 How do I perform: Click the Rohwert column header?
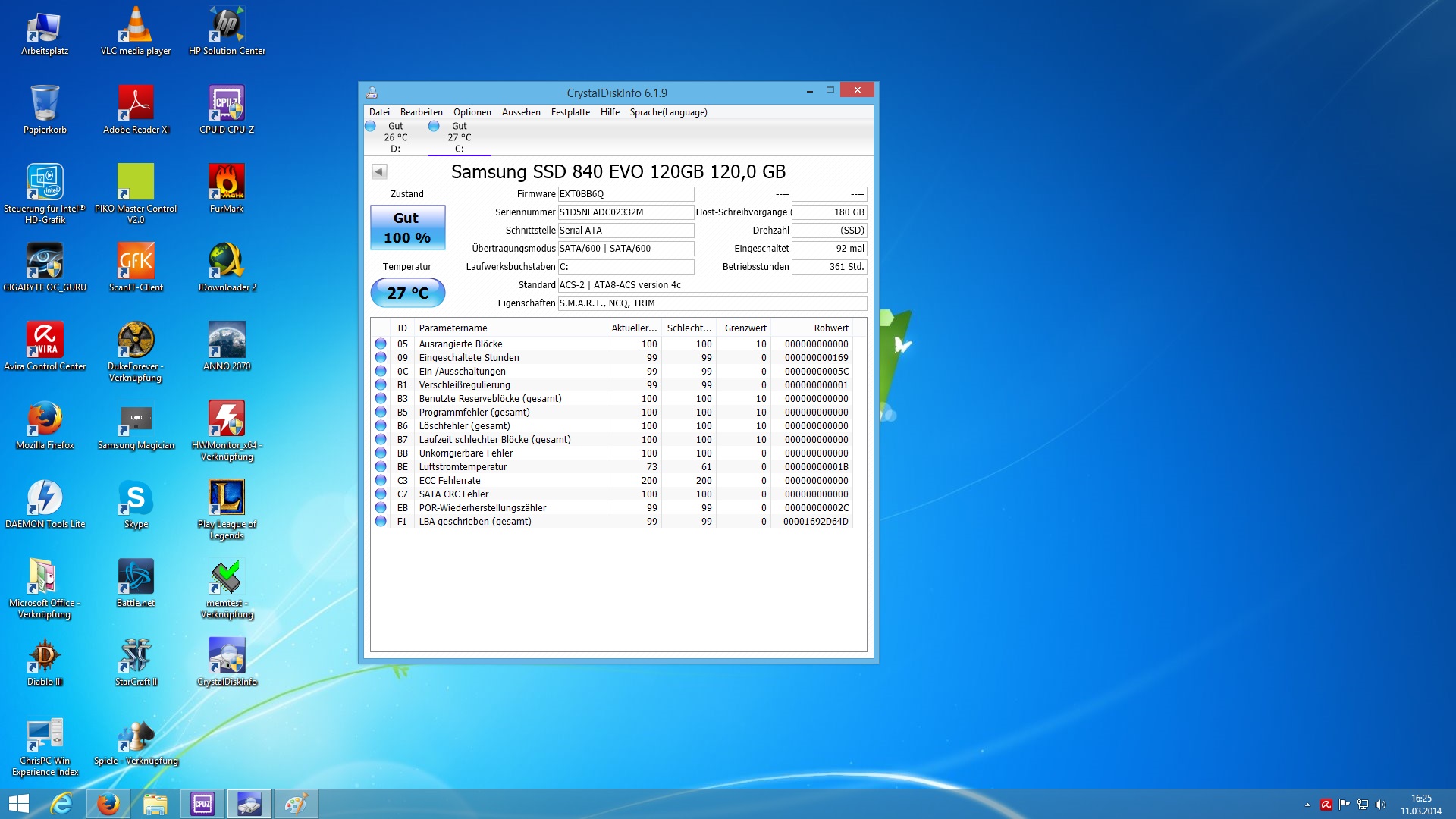pyautogui.click(x=830, y=328)
